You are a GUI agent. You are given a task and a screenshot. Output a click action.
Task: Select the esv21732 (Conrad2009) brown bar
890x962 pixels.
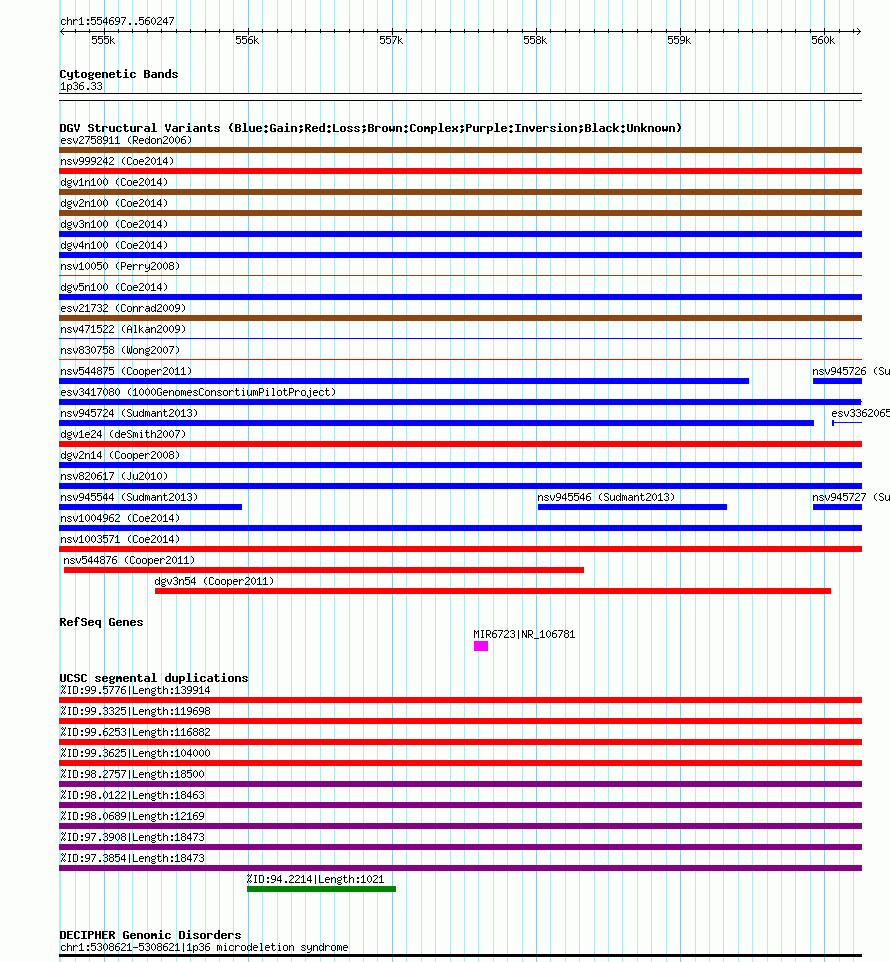[461, 318]
